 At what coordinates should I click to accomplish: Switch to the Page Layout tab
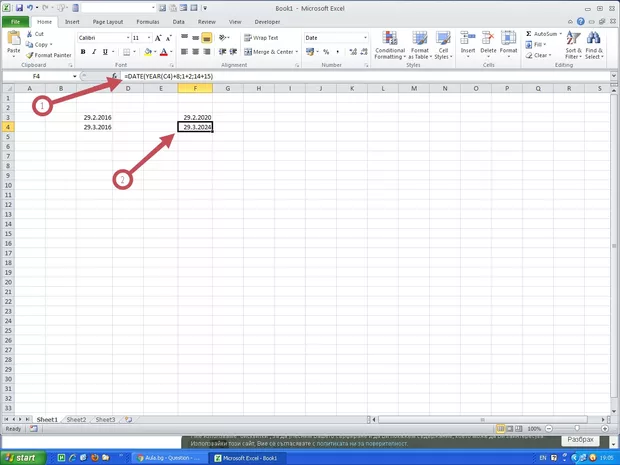coord(108,22)
